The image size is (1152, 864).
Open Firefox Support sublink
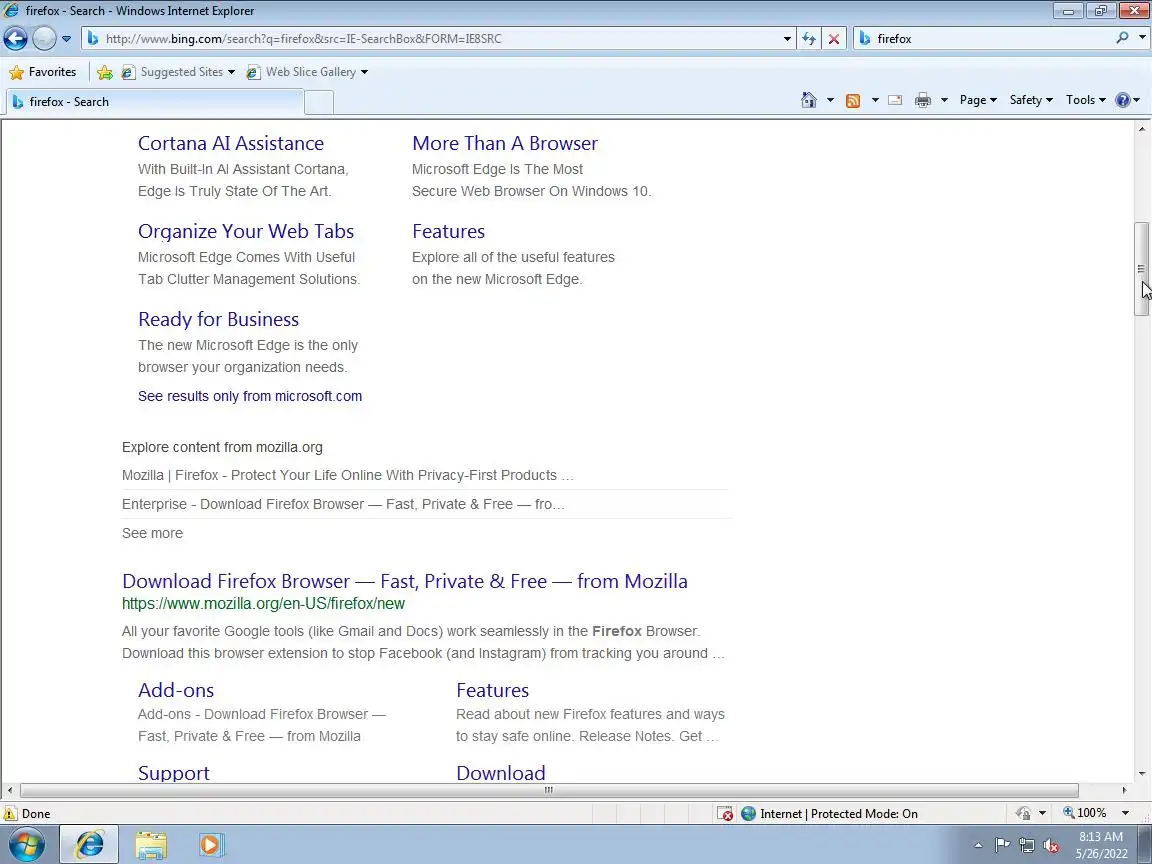pyautogui.click(x=173, y=773)
